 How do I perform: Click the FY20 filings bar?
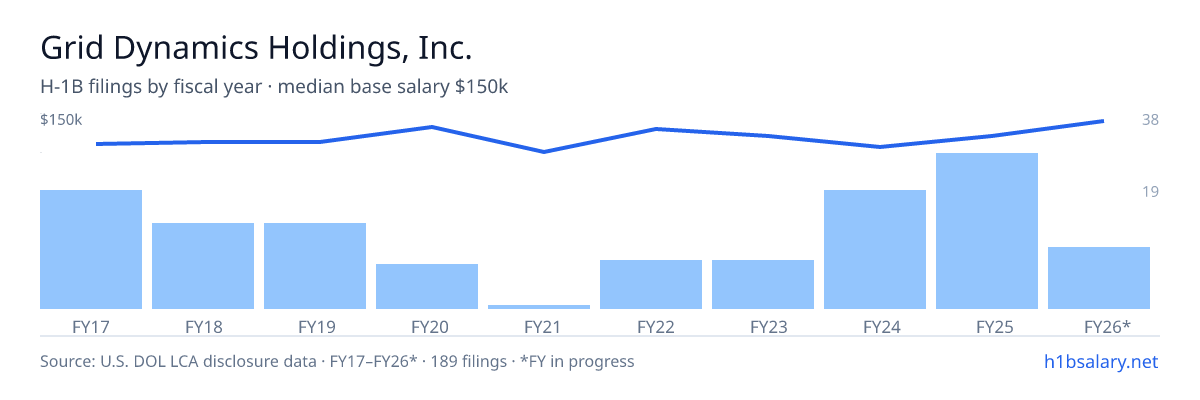(x=427, y=286)
